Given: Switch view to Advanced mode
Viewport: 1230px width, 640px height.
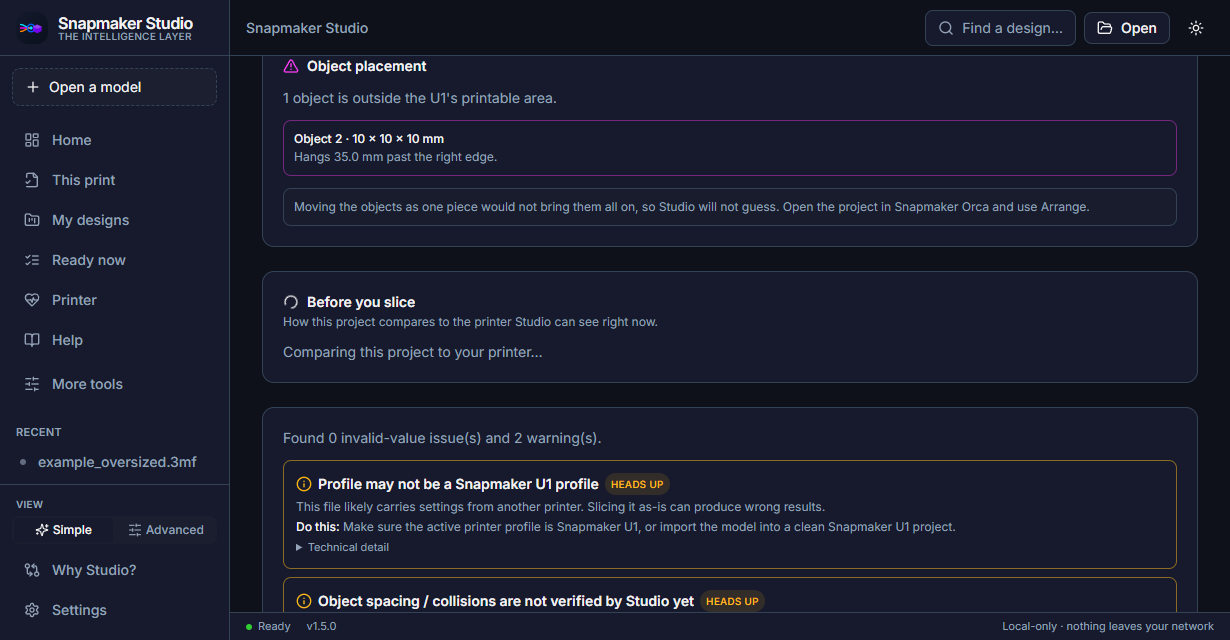Looking at the screenshot, I should tap(166, 530).
